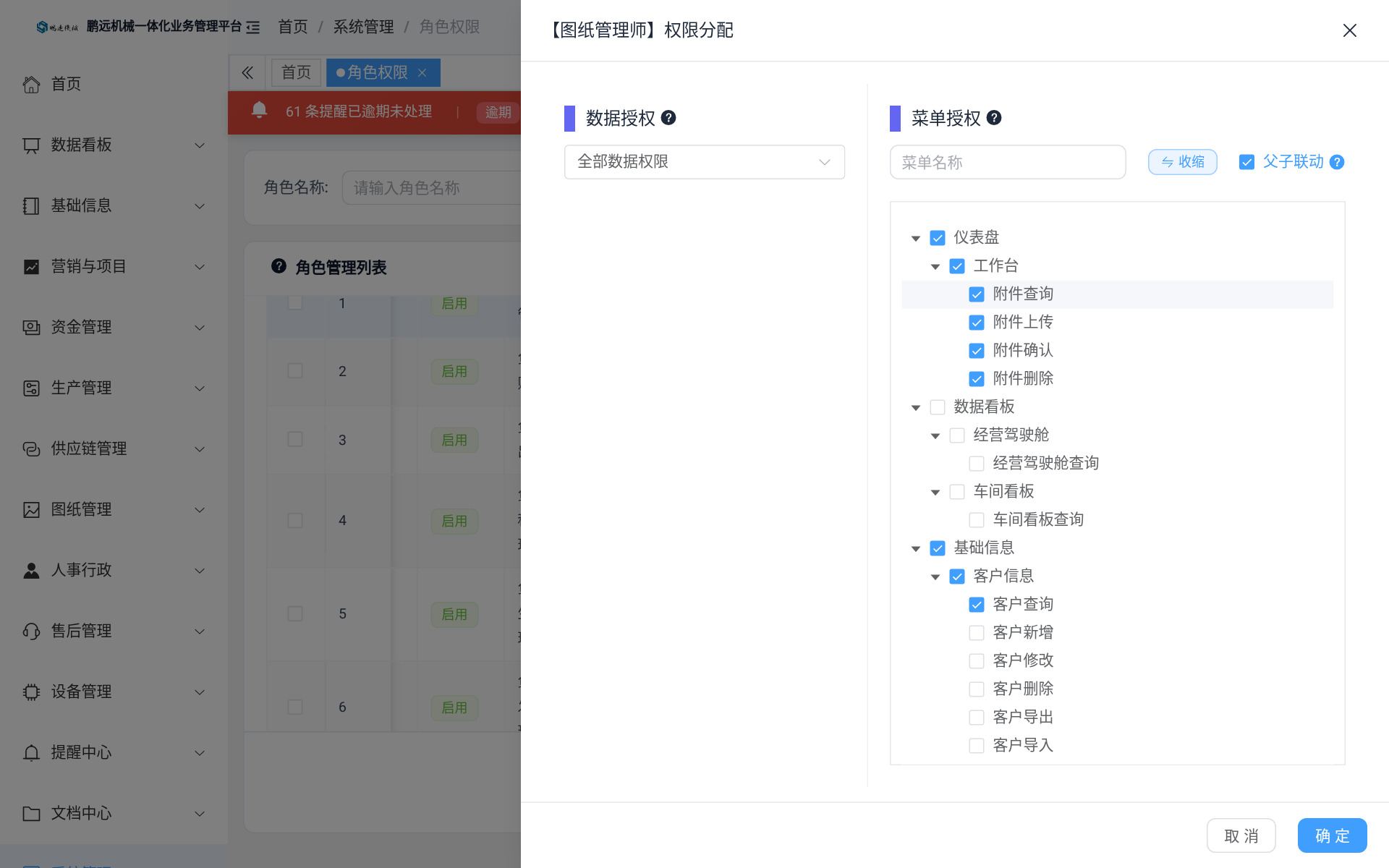The height and width of the screenshot is (868, 1389).
Task: Click the 文档中心 folder icon
Action: coord(31,813)
